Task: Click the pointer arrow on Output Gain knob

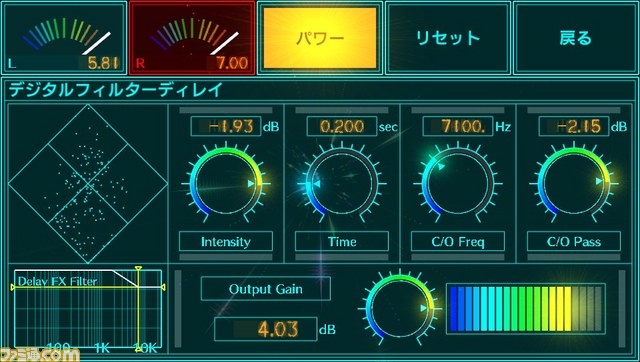Action: click(x=424, y=308)
